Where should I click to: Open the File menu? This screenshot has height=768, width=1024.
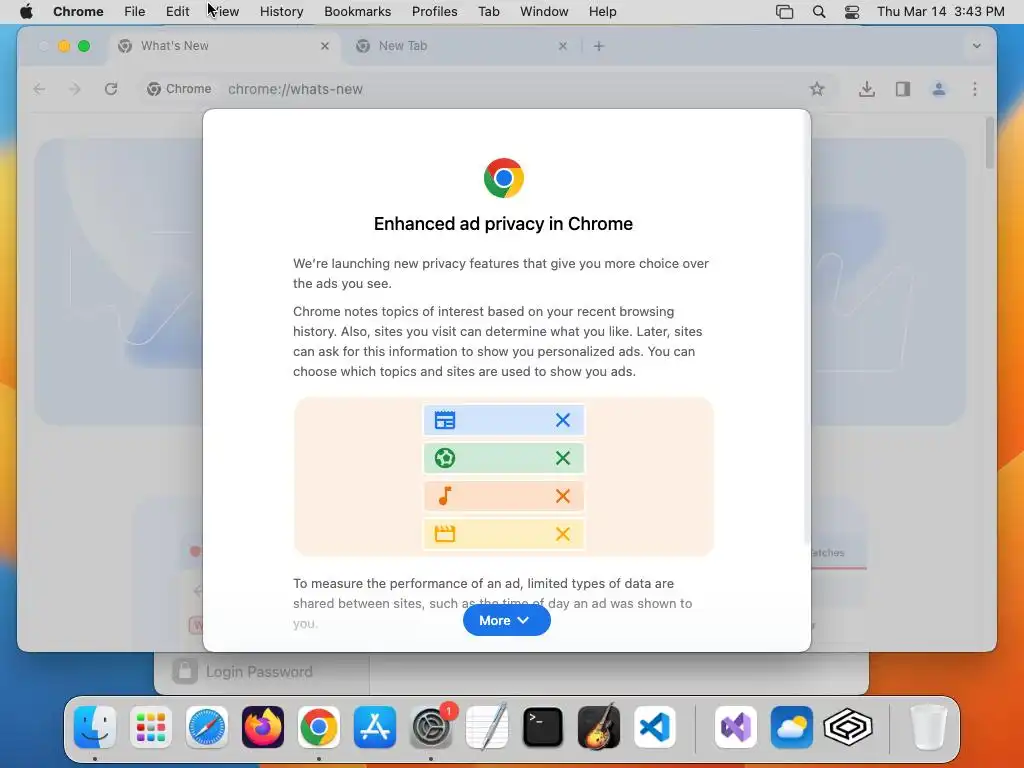pyautogui.click(x=135, y=12)
